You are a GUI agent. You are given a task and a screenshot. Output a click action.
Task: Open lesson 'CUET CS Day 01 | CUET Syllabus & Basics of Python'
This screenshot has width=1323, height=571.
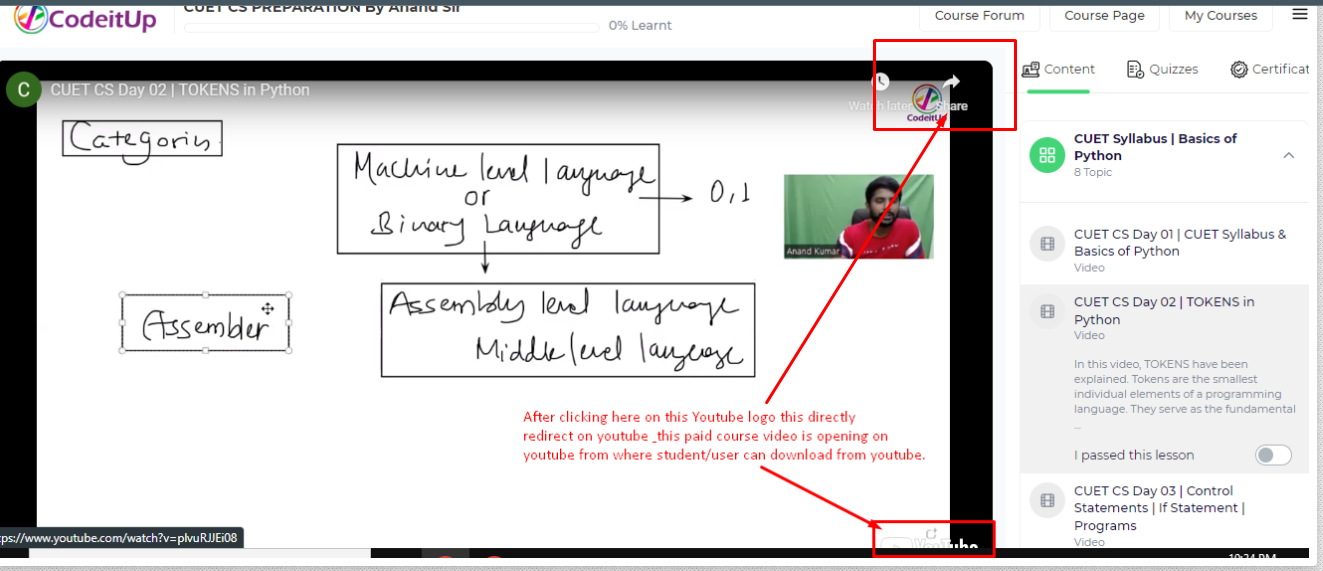tap(1180, 243)
